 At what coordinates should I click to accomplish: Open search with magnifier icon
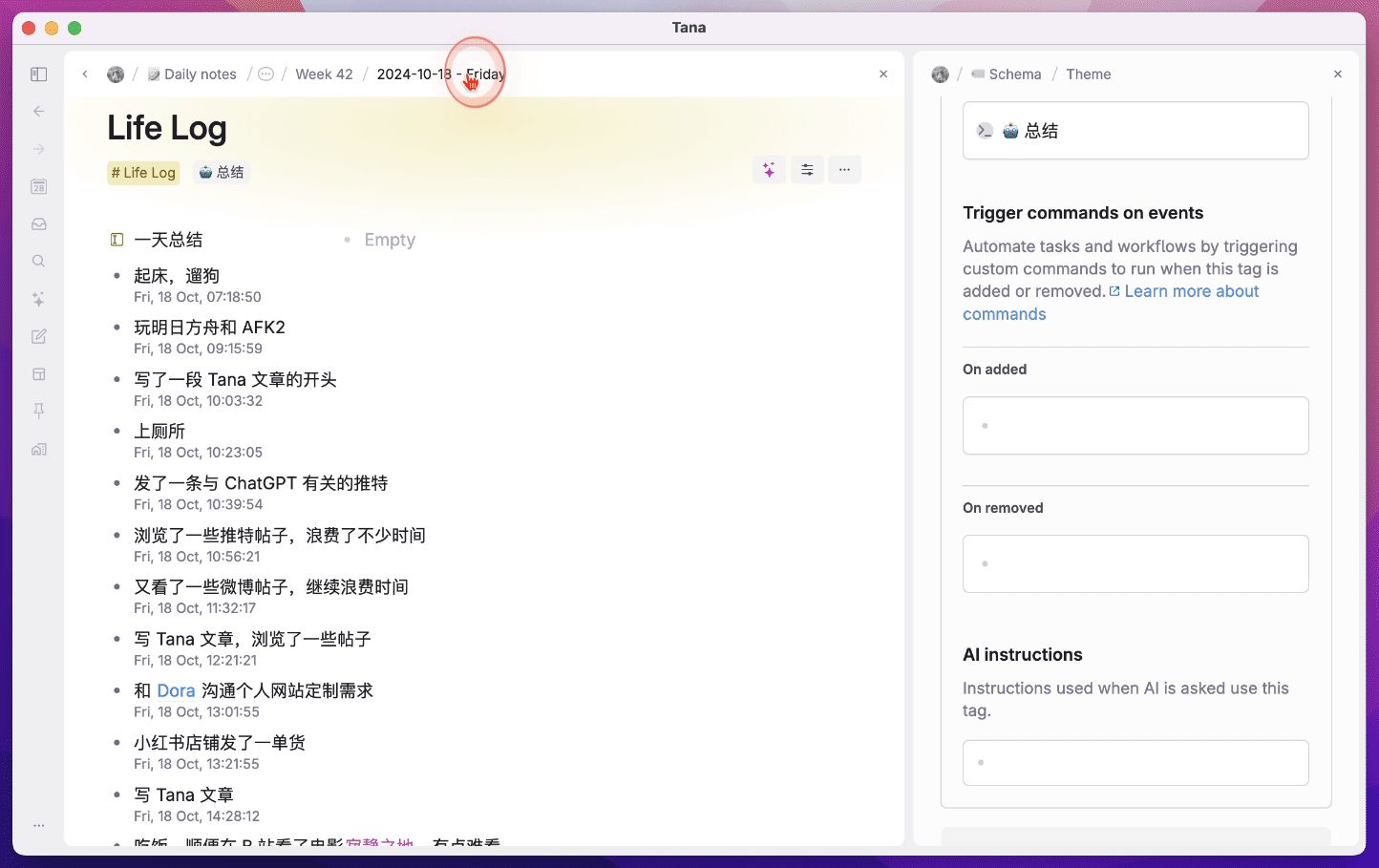click(x=39, y=262)
